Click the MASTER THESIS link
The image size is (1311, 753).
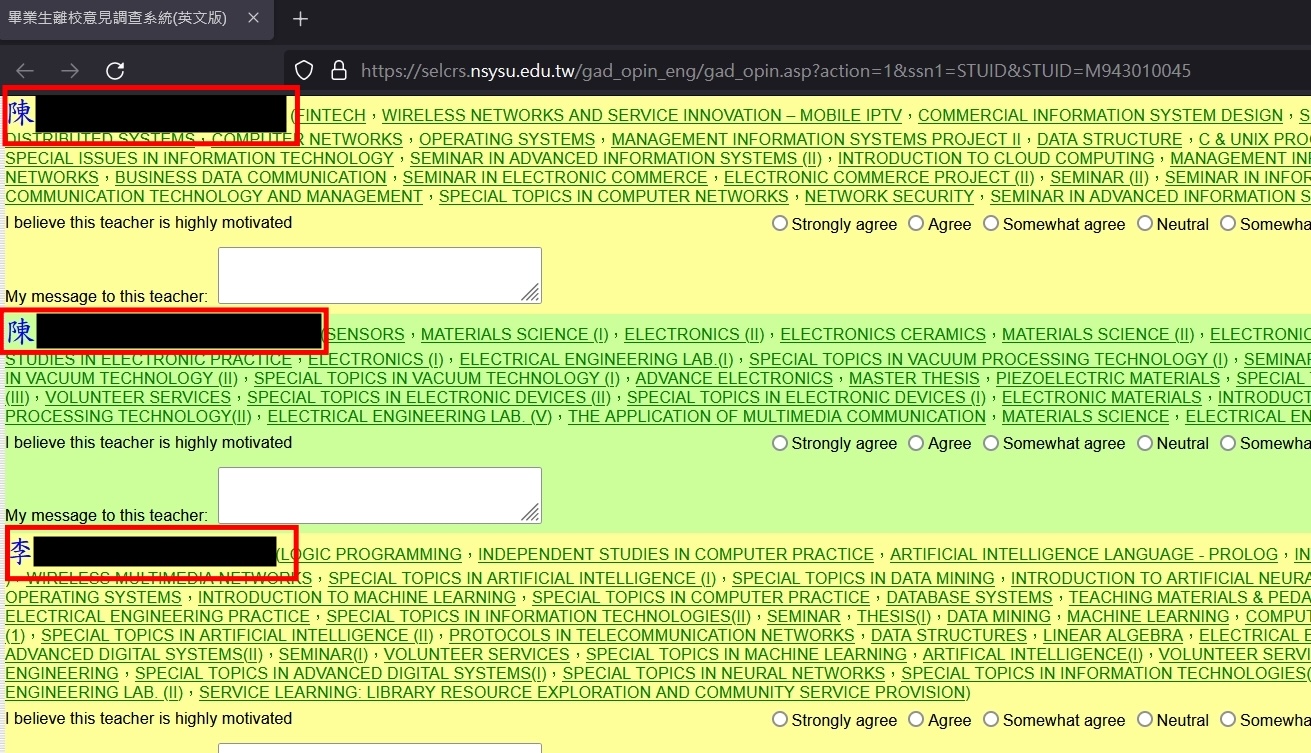pos(914,378)
